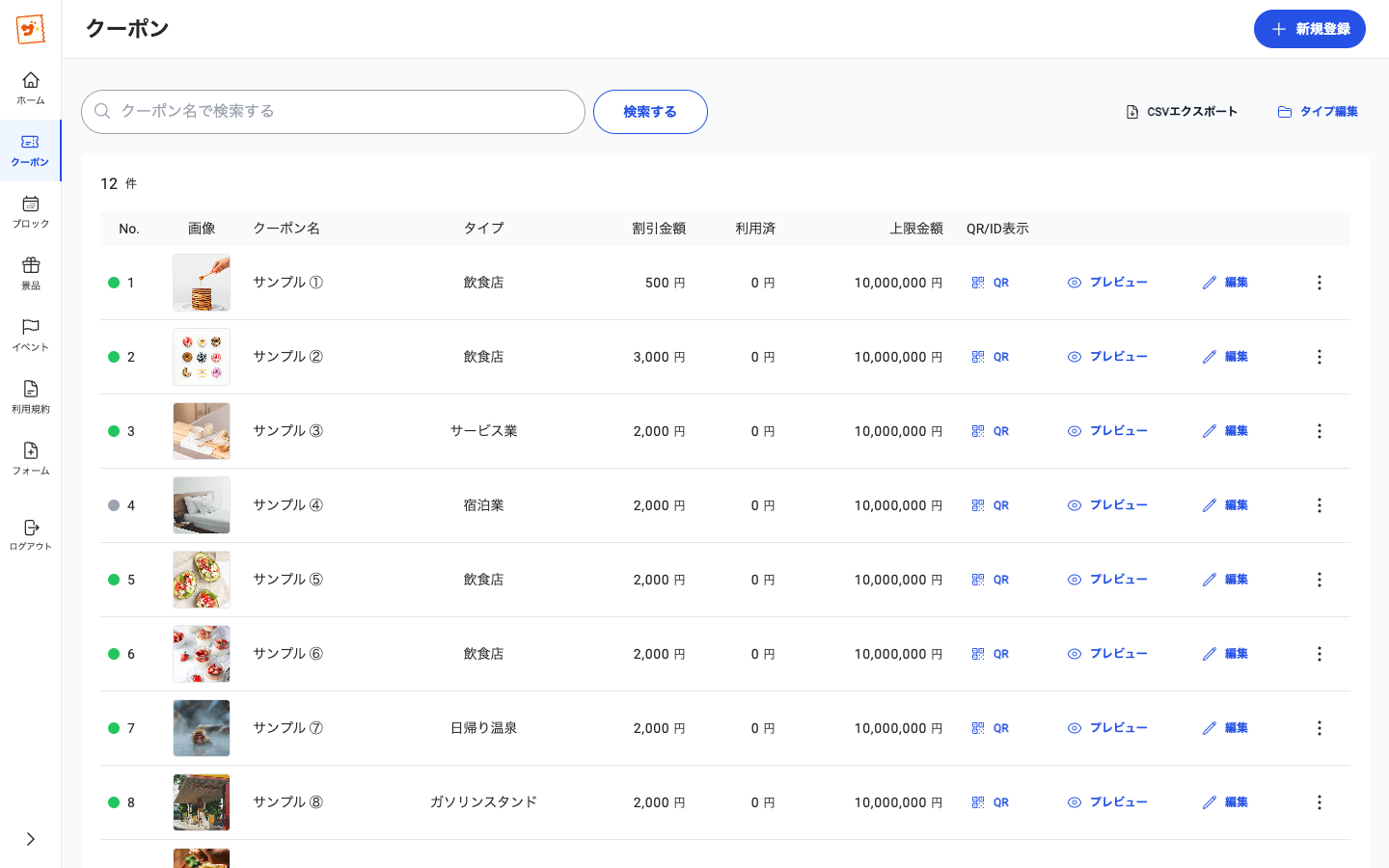Open more options menu for サンプル ⑥
This screenshot has height=868, width=1389.
click(1319, 654)
